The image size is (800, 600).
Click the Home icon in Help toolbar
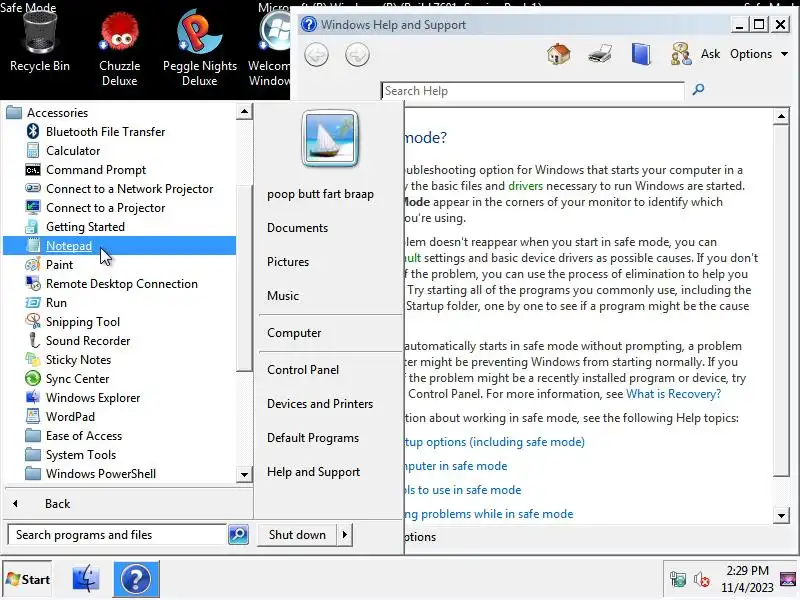pos(559,54)
